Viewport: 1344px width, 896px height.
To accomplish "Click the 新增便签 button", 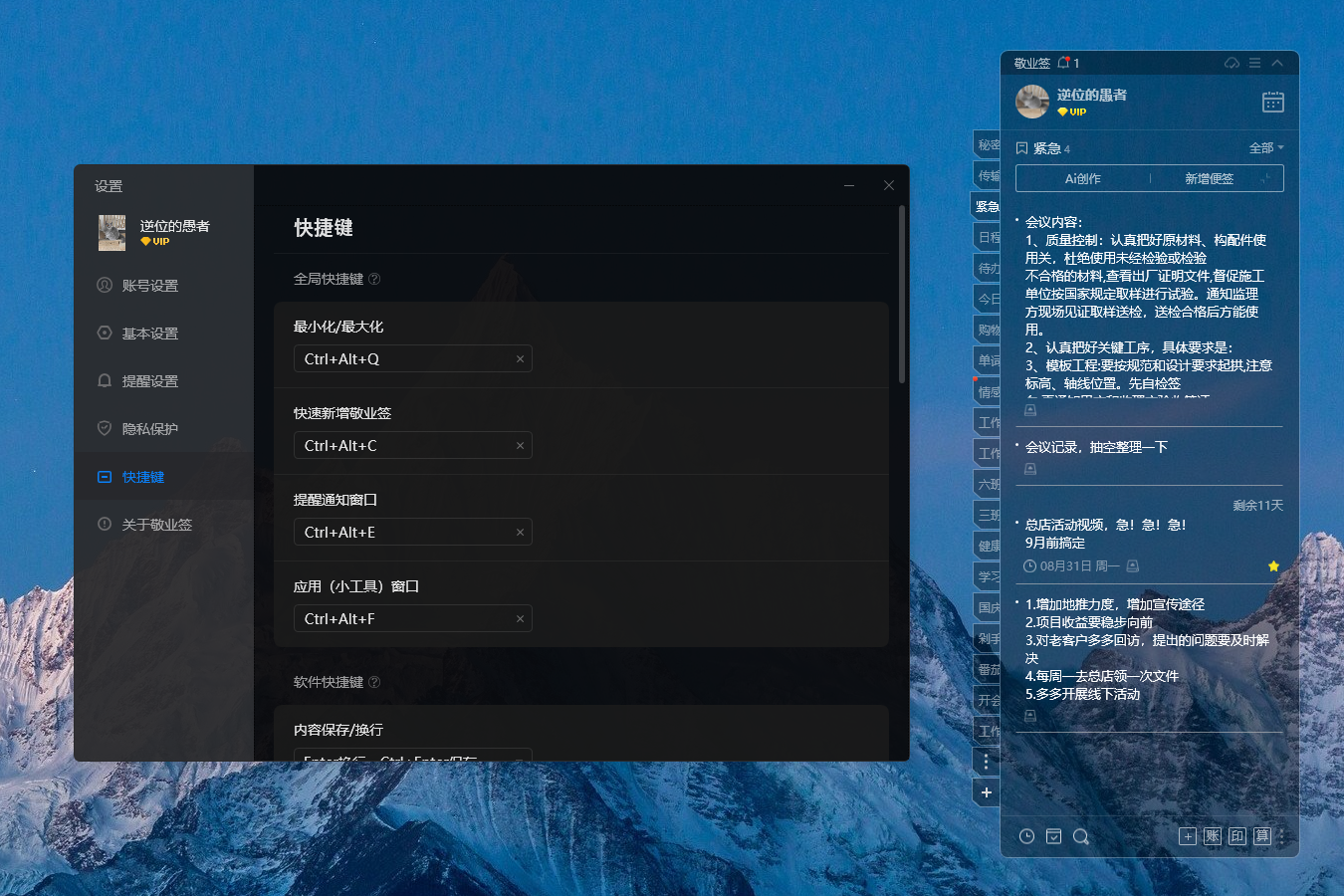I will 1209,178.
